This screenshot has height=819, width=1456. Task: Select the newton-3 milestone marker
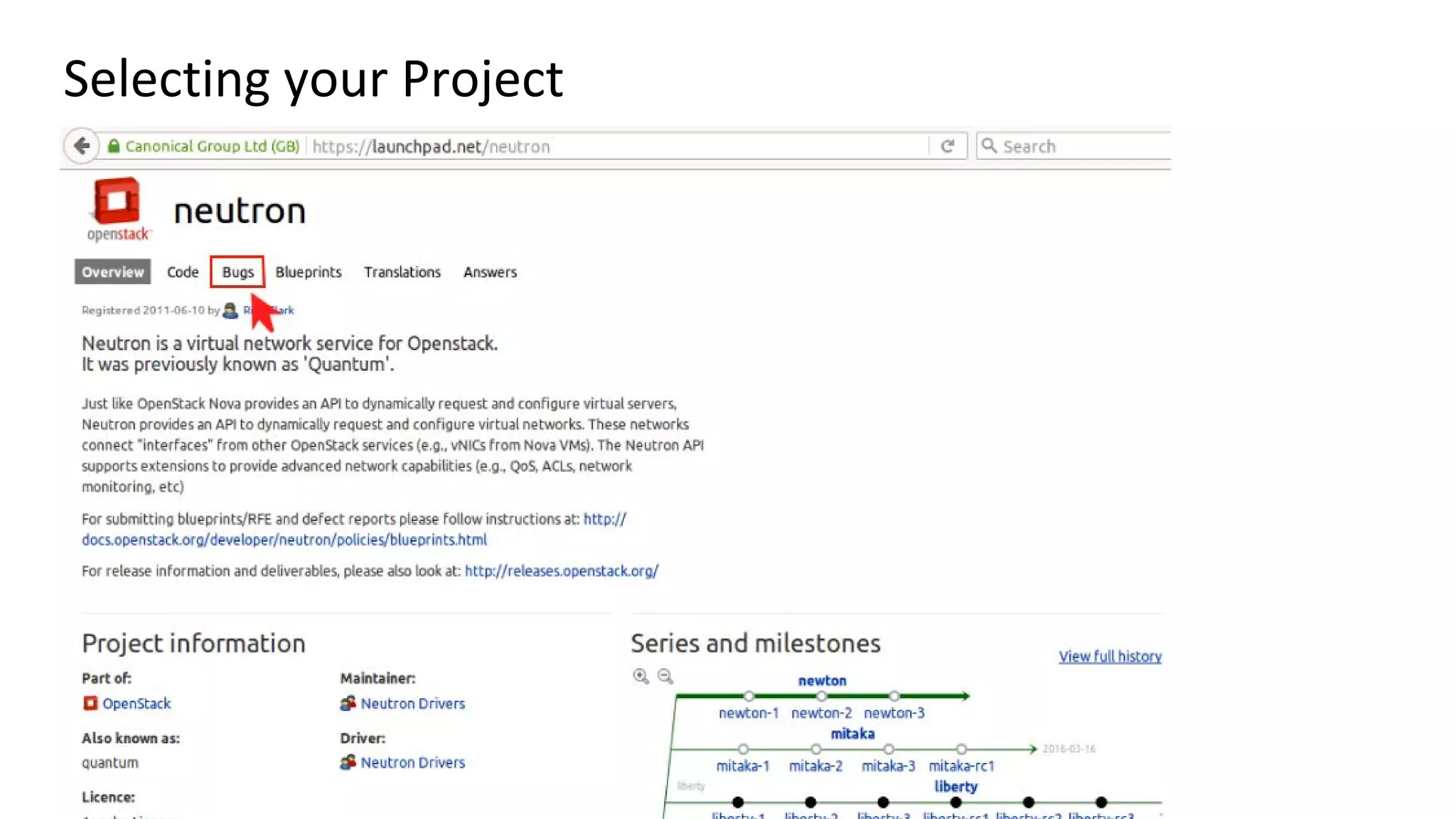[x=894, y=696]
